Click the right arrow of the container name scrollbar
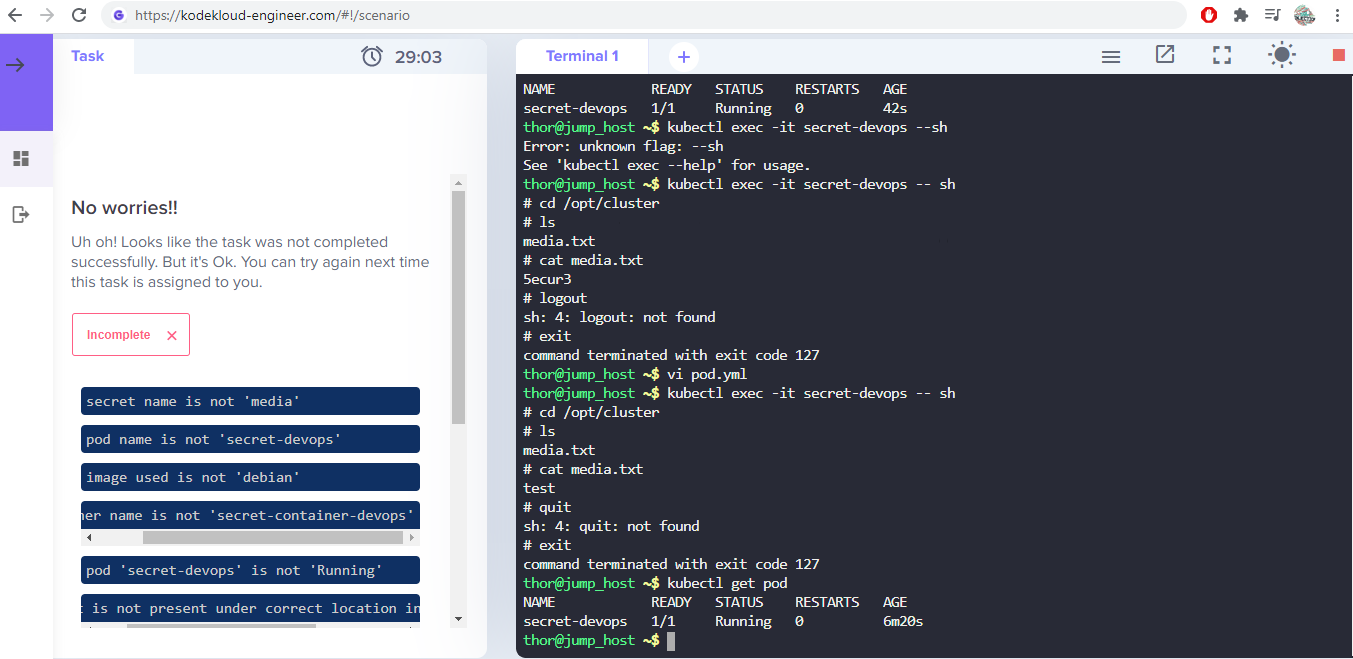Screen dimensions: 1353x659 414,538
